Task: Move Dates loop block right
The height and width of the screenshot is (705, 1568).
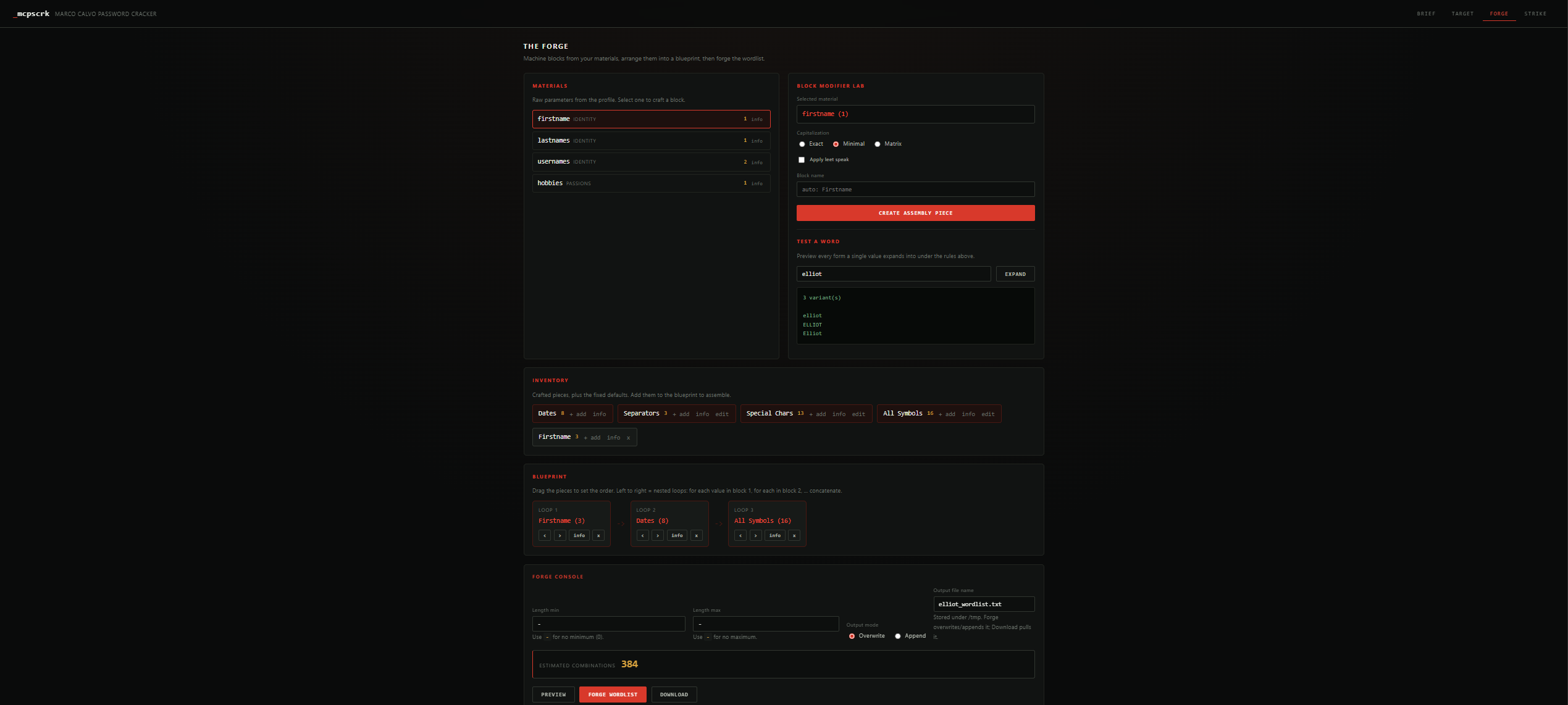Action: click(658, 535)
